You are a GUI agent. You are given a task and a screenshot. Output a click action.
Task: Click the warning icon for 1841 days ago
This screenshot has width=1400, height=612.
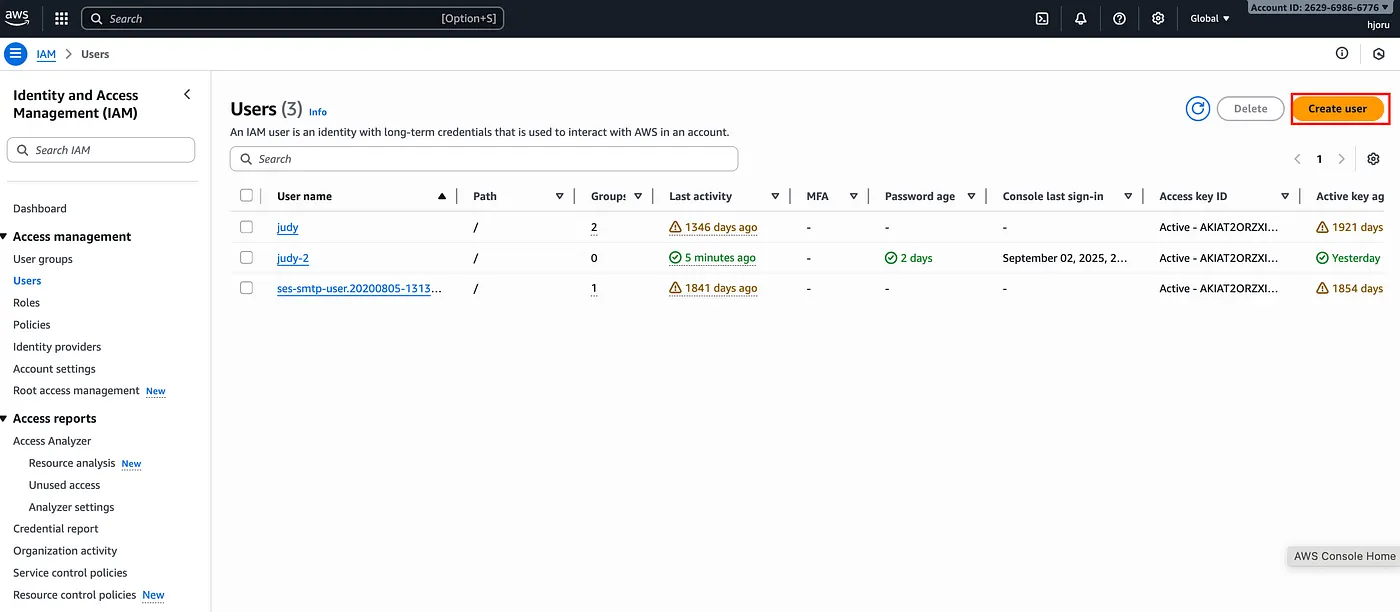click(675, 288)
